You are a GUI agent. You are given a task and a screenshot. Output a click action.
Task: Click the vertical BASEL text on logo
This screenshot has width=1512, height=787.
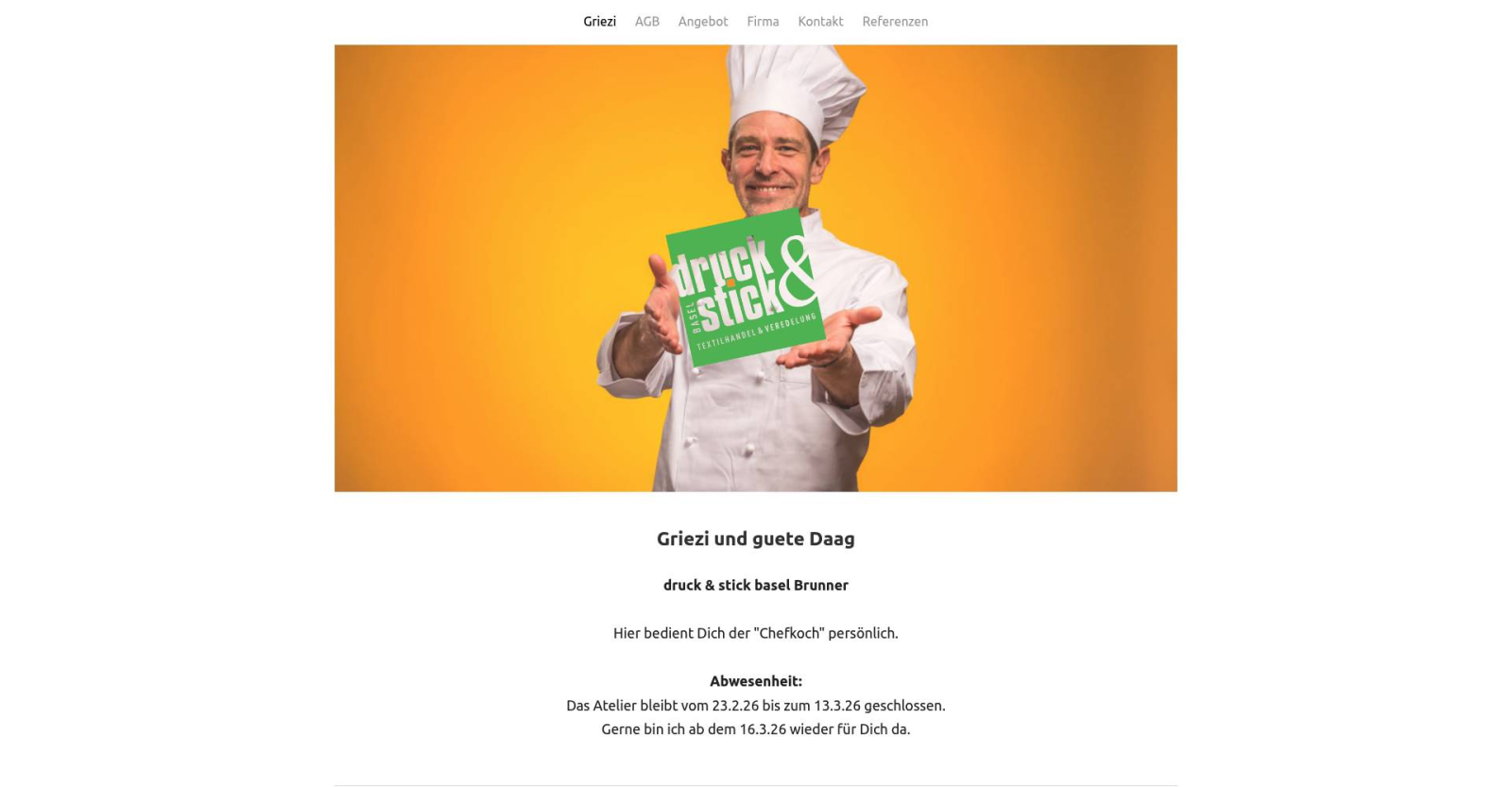(x=696, y=317)
